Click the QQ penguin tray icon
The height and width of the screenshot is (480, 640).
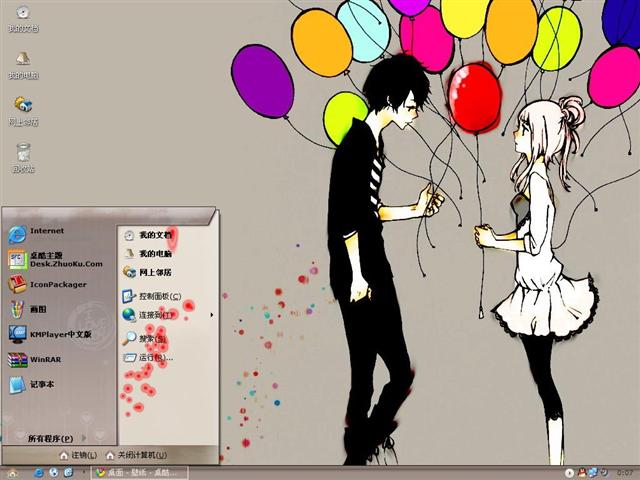point(582,473)
